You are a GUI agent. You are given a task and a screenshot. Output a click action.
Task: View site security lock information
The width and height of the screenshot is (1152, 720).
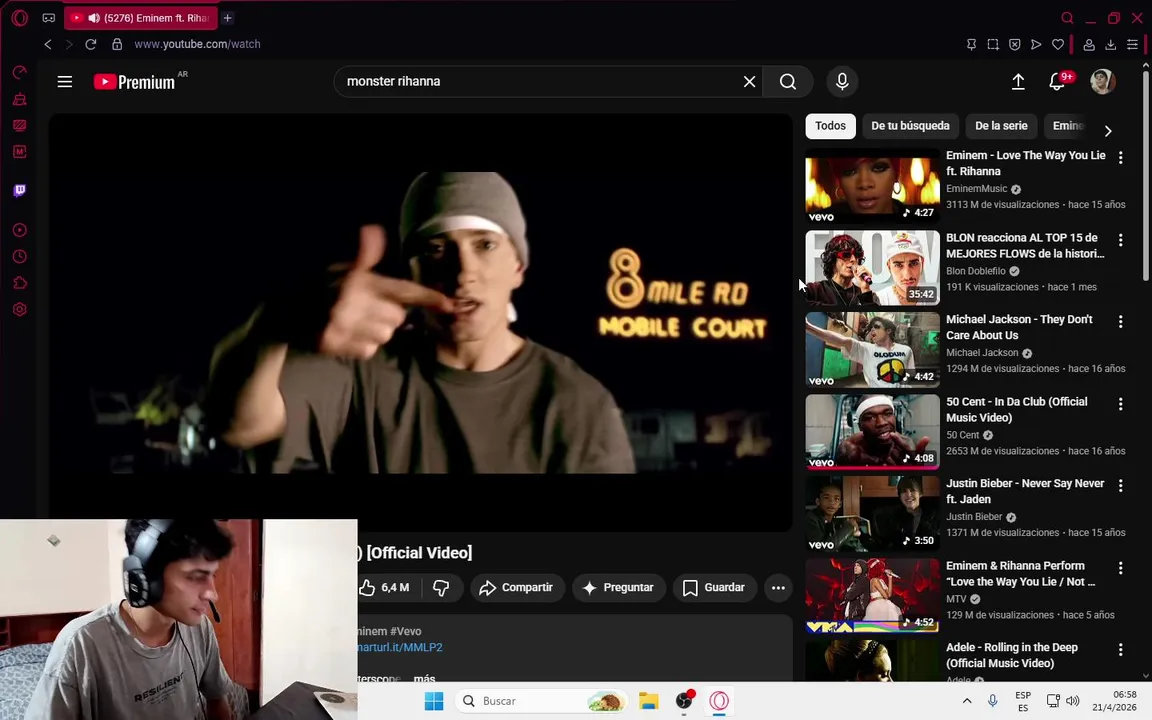[x=117, y=44]
